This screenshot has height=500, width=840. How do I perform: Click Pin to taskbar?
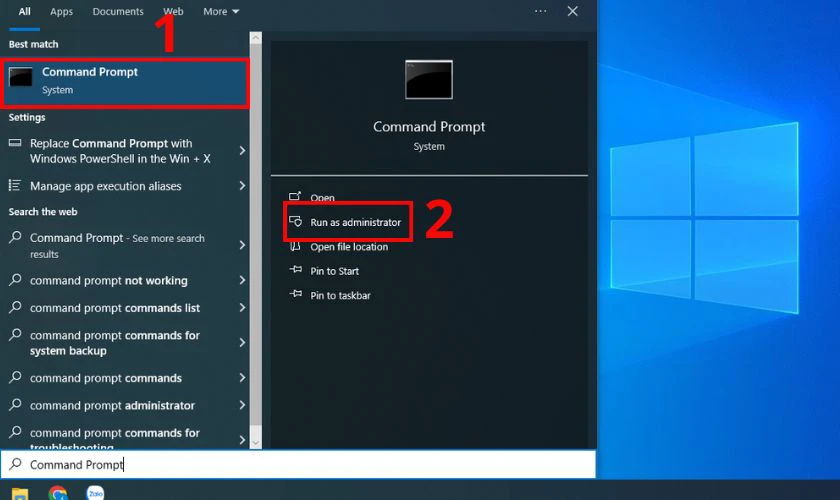[340, 295]
